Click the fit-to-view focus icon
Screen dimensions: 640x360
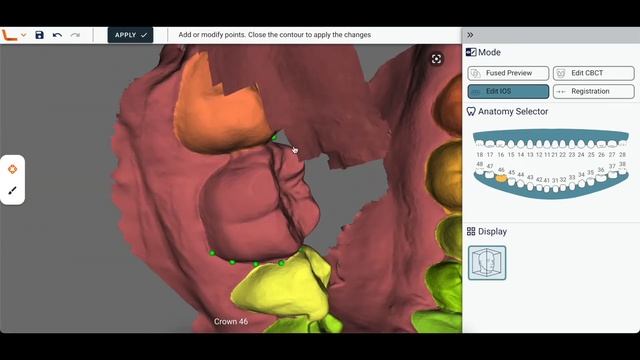tap(436, 59)
